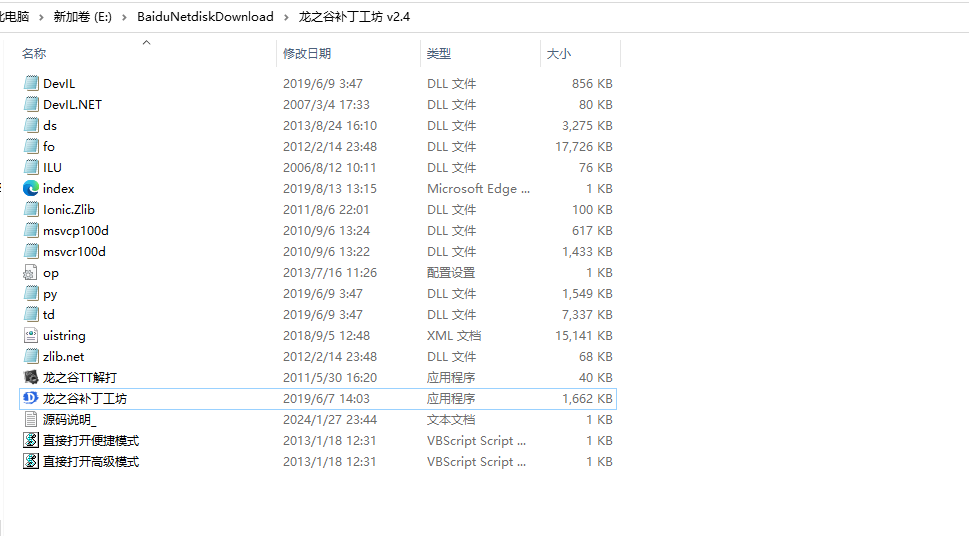Screen dimensions: 969x536
Task: Click the size value 1,662 KB
Action: 587,399
